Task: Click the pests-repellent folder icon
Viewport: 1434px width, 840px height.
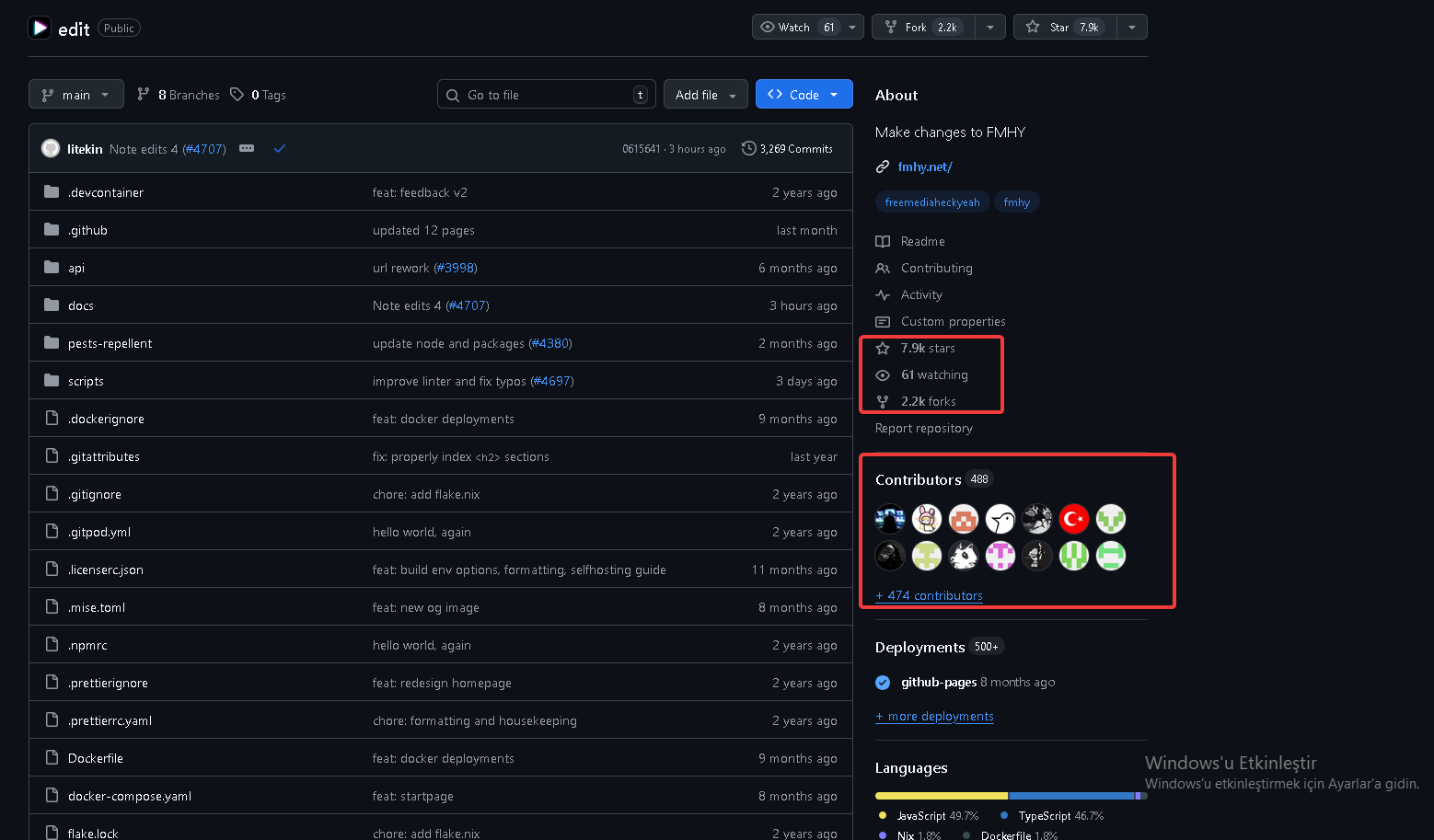Action: pos(52,343)
